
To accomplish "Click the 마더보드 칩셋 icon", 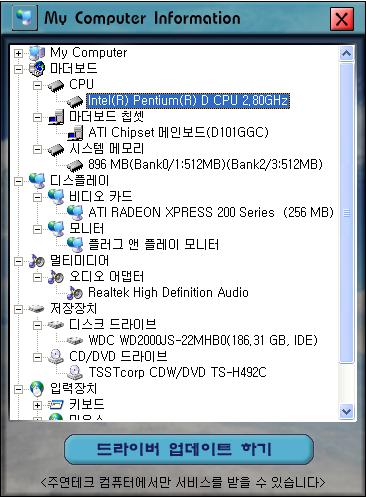I will [x=56, y=117].
